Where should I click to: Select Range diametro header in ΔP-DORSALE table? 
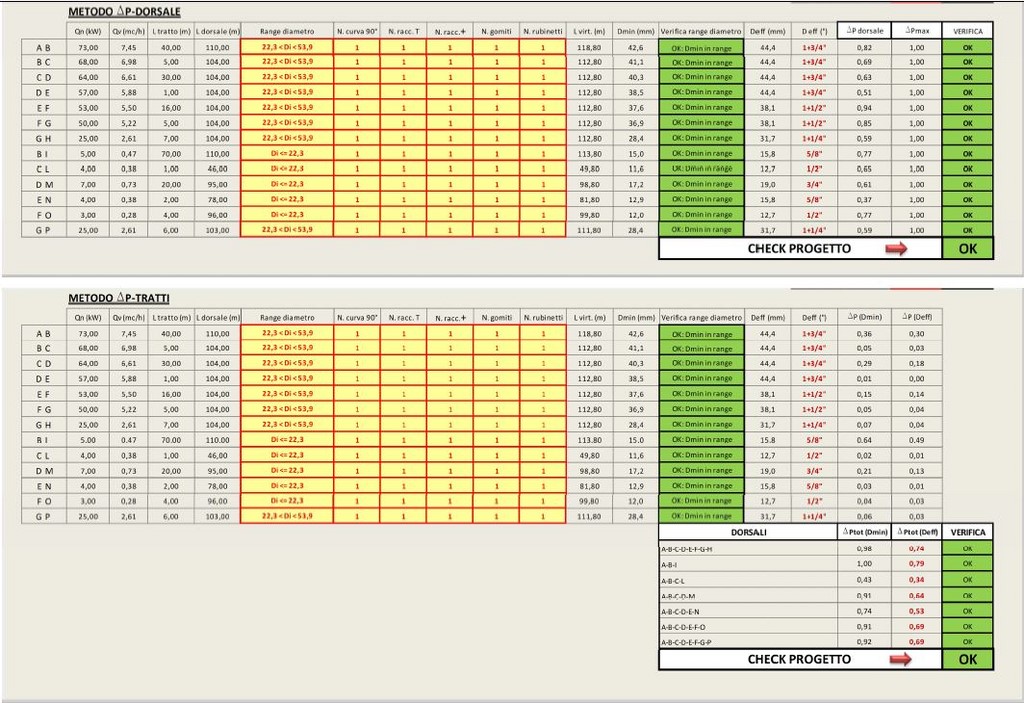[x=286, y=32]
